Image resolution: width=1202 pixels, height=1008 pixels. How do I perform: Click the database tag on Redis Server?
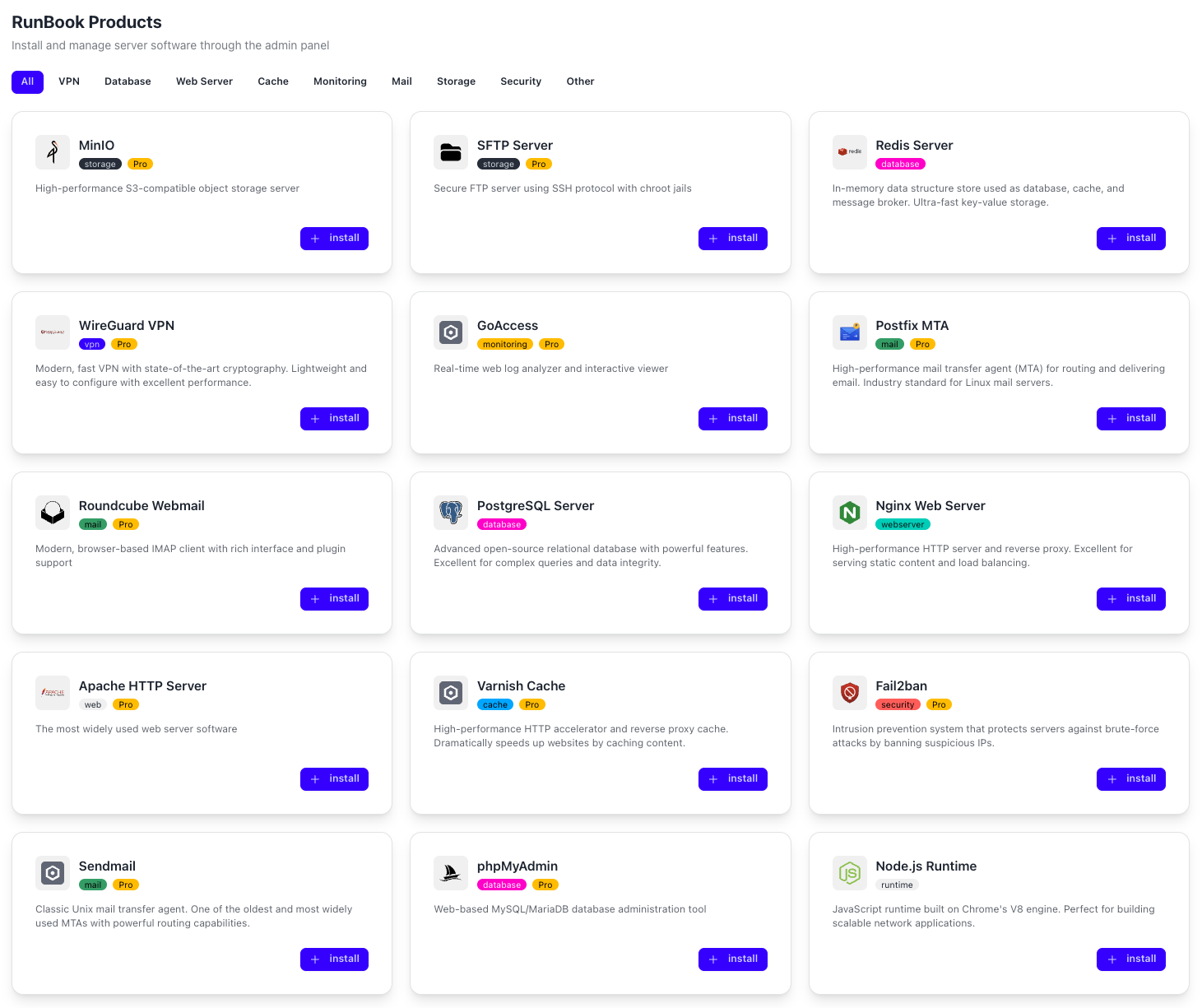click(900, 165)
